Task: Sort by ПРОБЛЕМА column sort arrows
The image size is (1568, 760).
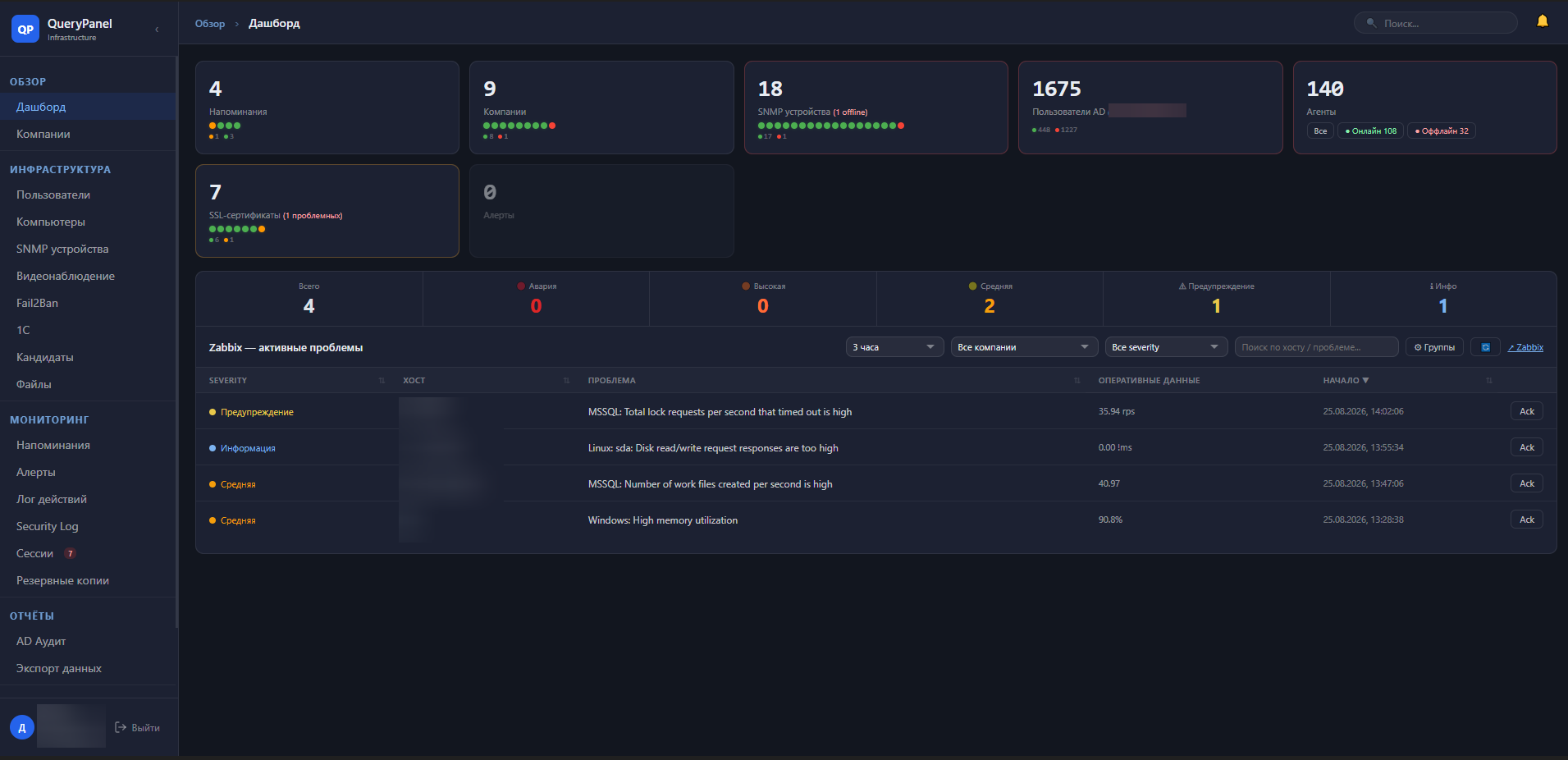Action: 1077,381
